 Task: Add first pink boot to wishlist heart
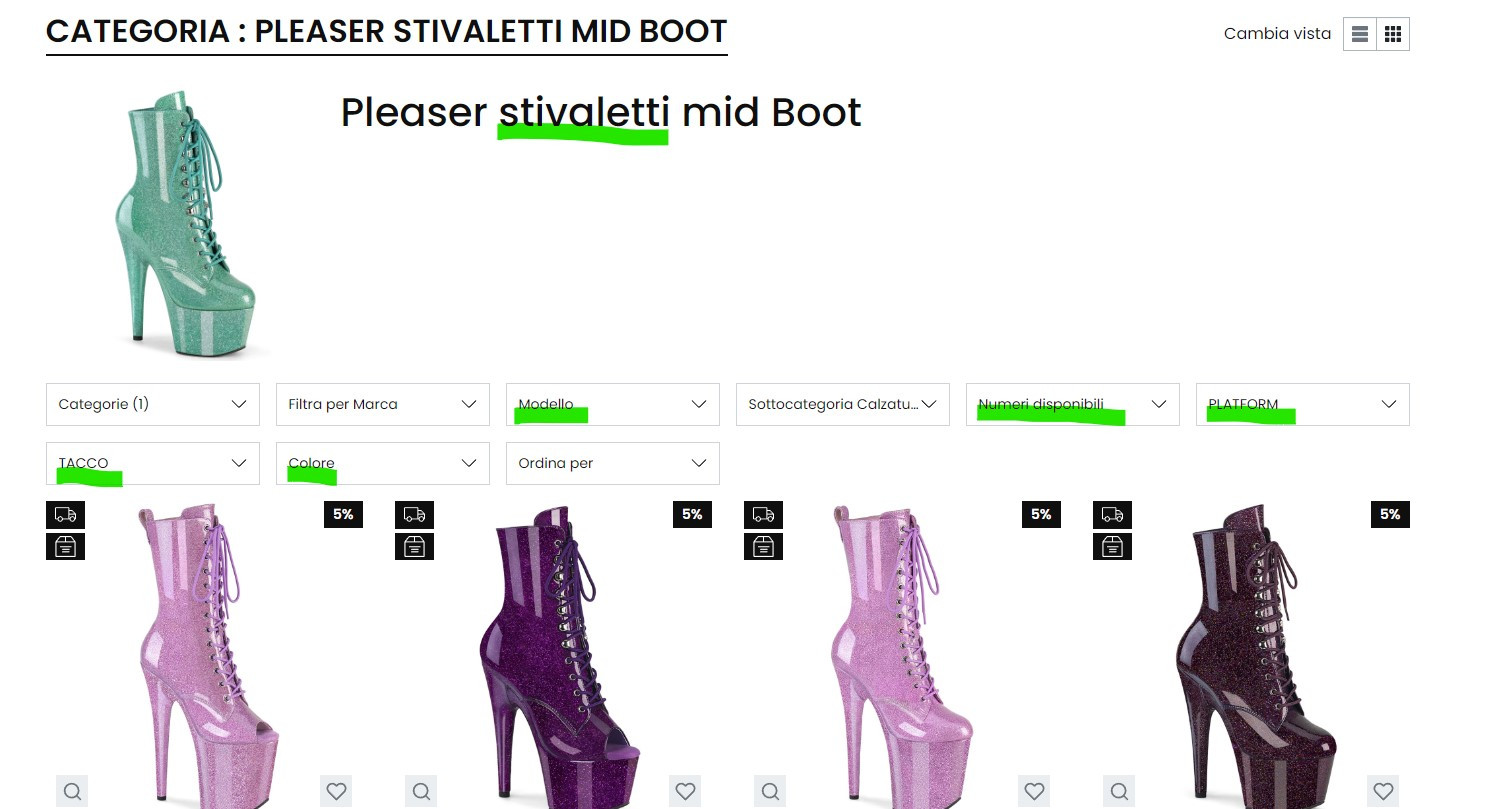336,791
